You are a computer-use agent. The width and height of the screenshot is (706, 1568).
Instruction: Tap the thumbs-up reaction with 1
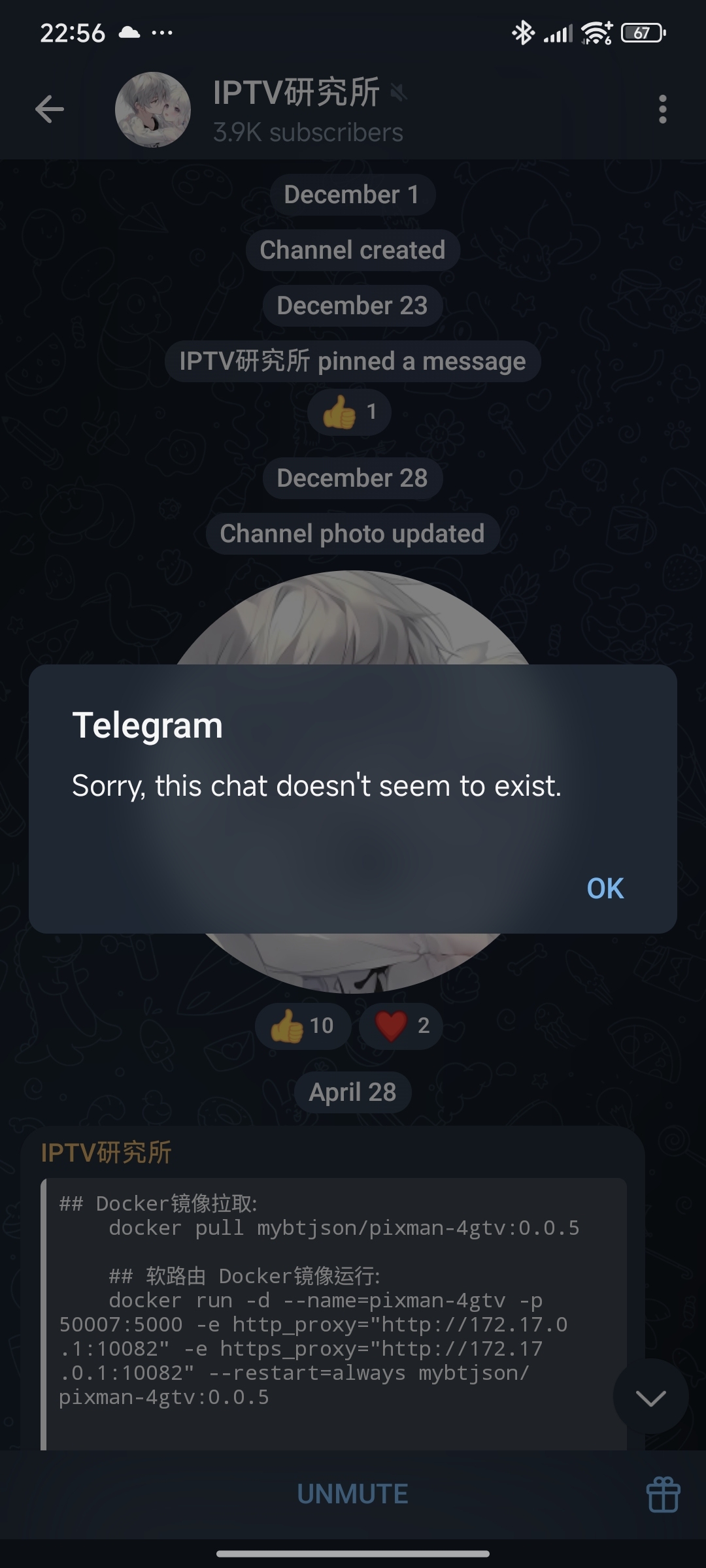click(x=349, y=412)
